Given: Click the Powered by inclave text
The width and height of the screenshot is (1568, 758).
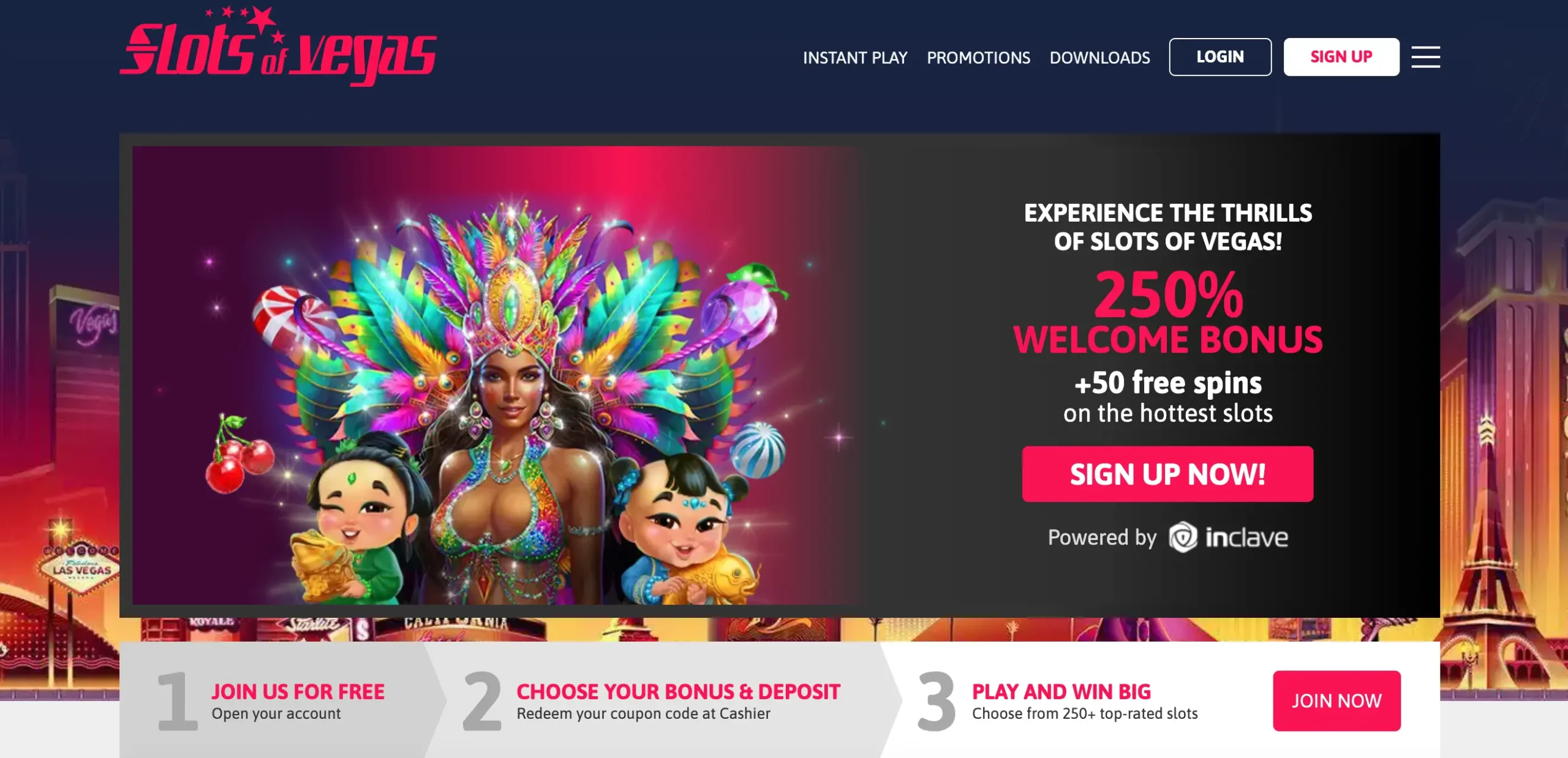Looking at the screenshot, I should [1167, 537].
